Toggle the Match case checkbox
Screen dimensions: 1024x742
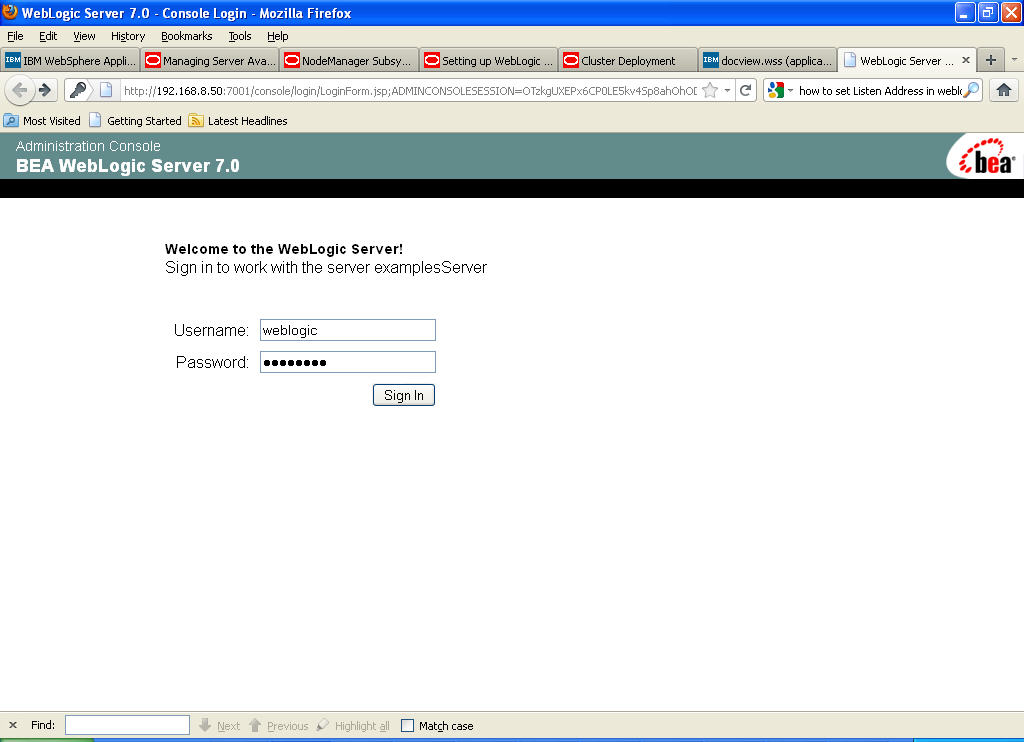(408, 726)
